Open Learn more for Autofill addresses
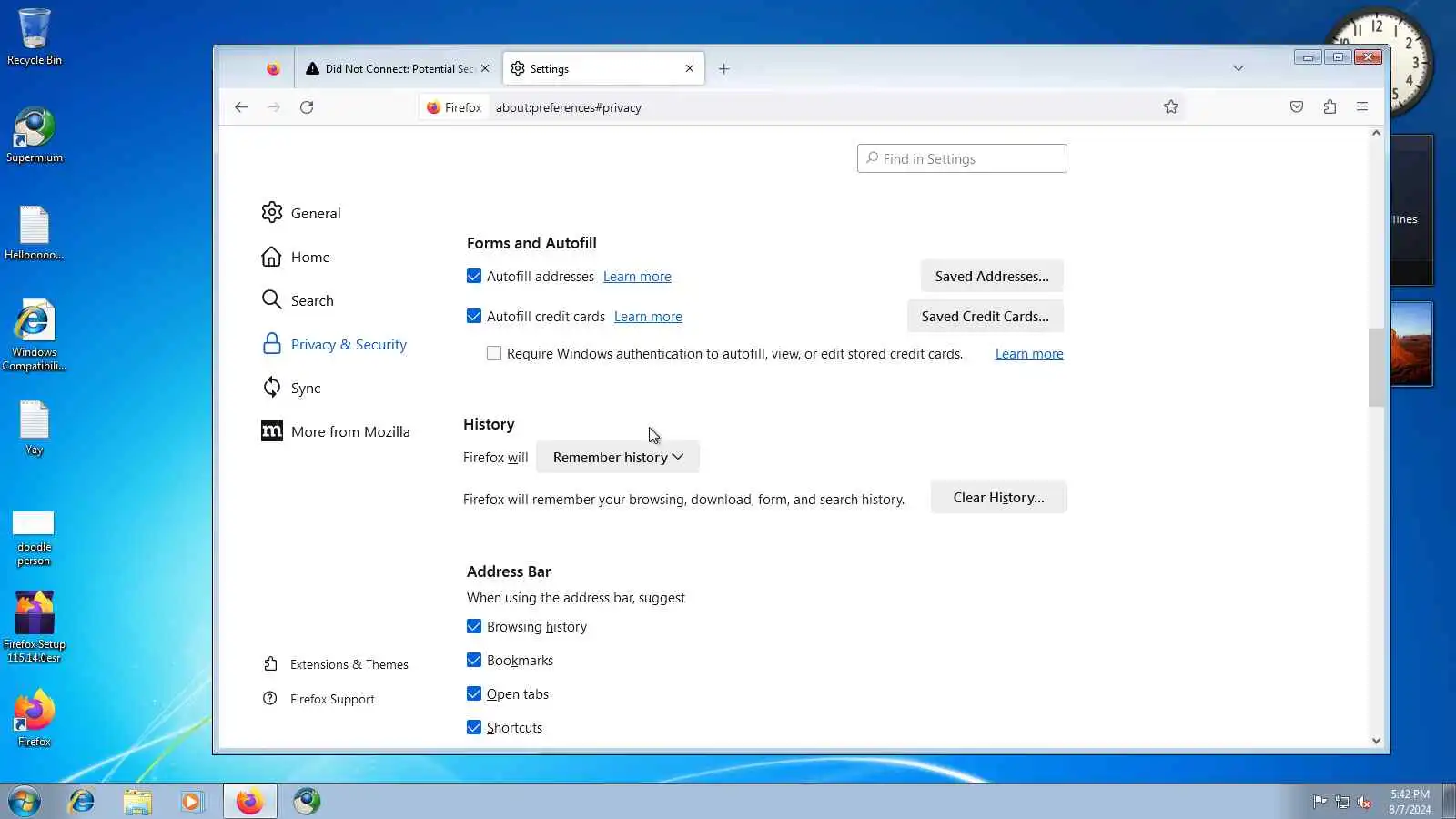The height and width of the screenshot is (819, 1456). pos(637,277)
